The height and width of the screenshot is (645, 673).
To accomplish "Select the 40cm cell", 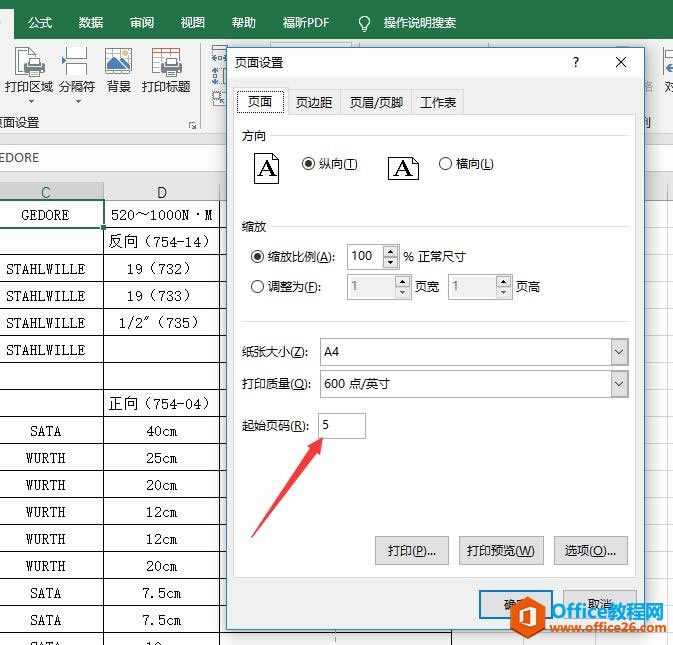I will coord(161,431).
